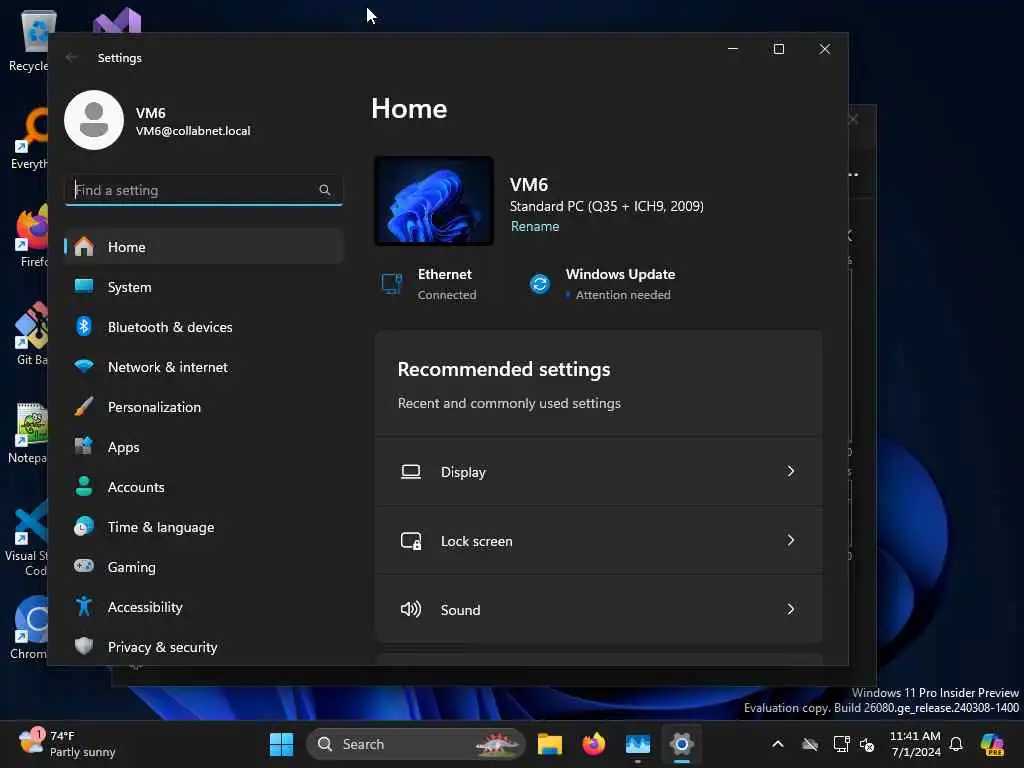Select the Chrome desktop shortcut
This screenshot has height=768, width=1024.
(30, 628)
